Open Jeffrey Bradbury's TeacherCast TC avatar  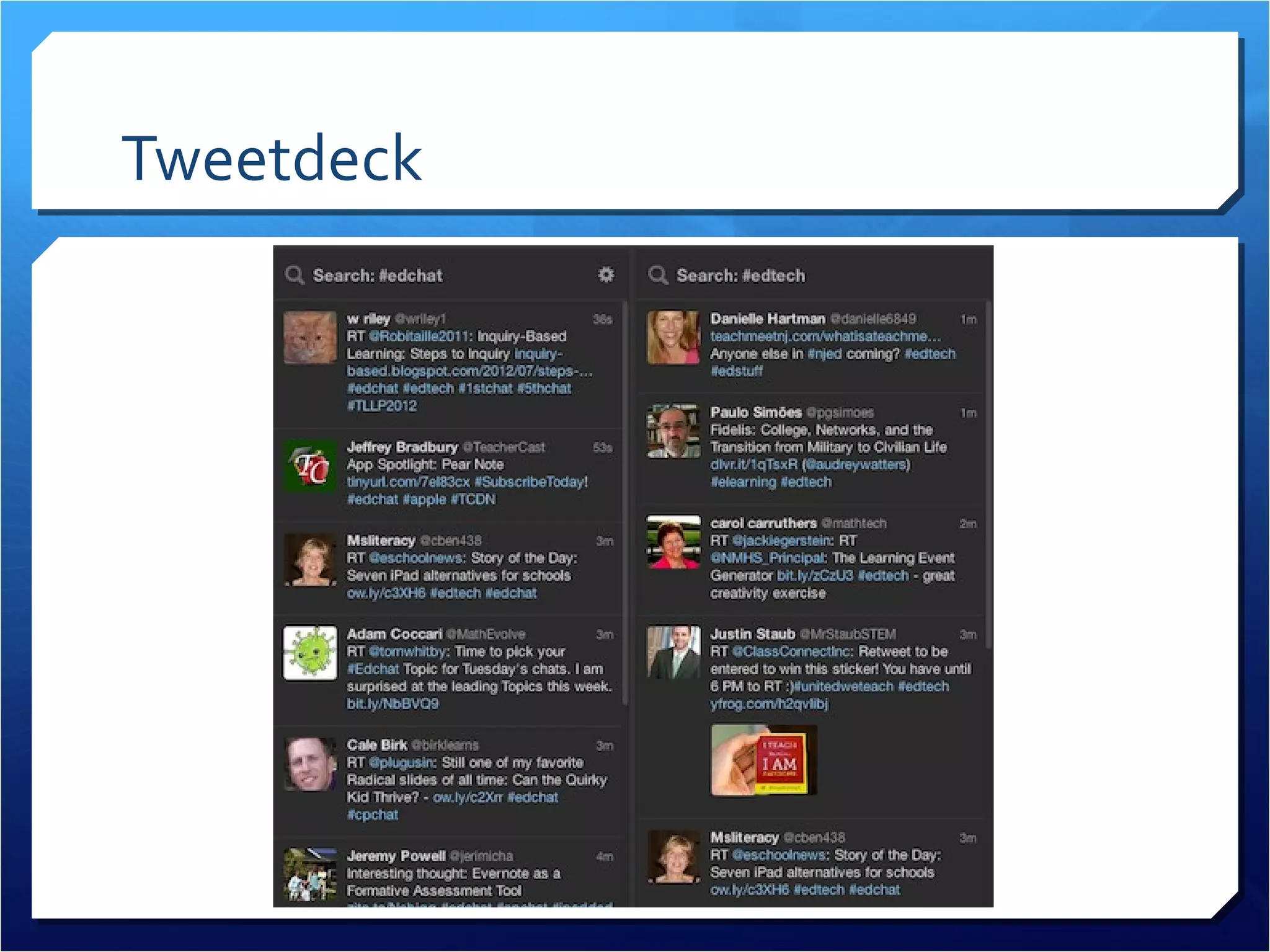pyautogui.click(x=310, y=466)
